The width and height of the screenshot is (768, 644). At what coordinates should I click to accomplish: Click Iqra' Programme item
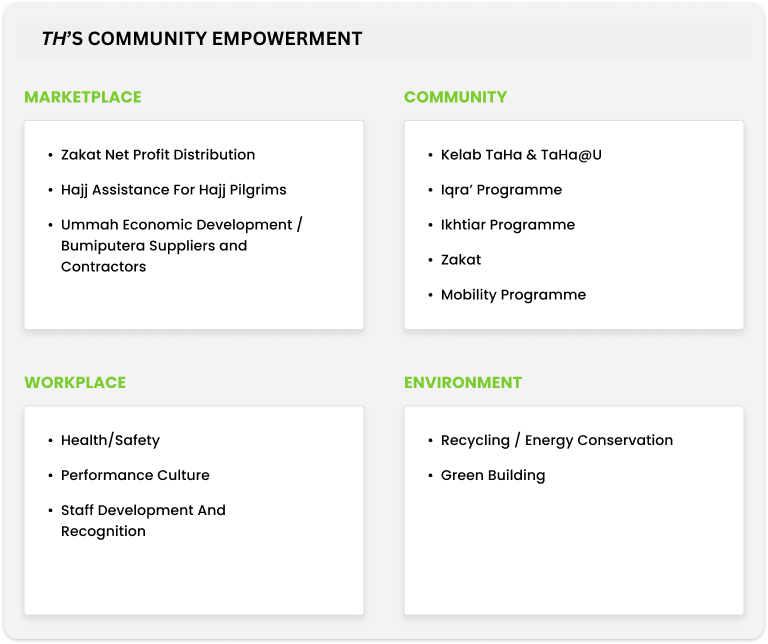[x=501, y=190]
